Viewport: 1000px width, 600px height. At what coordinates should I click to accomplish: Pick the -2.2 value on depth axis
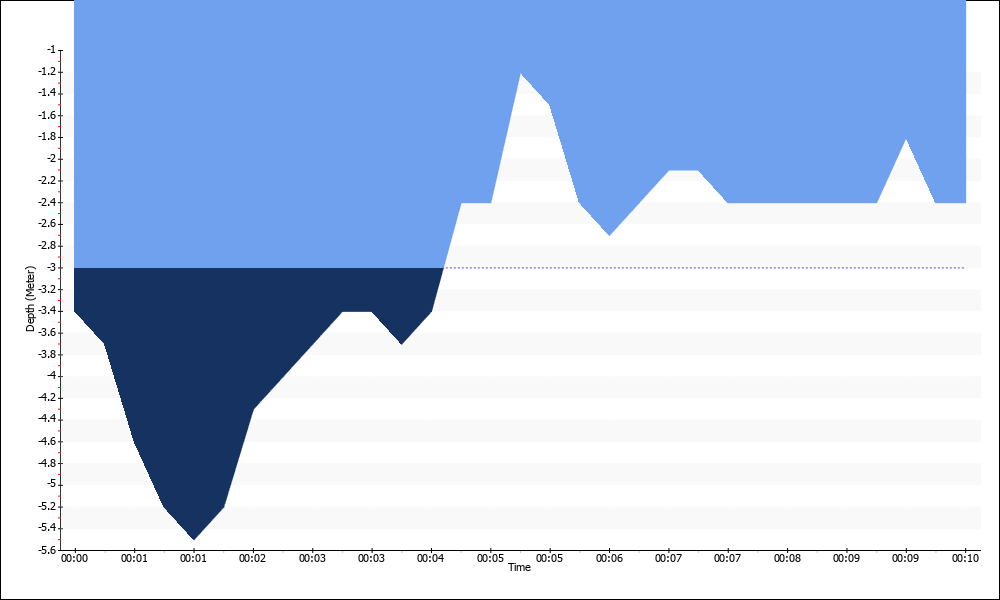pos(48,180)
